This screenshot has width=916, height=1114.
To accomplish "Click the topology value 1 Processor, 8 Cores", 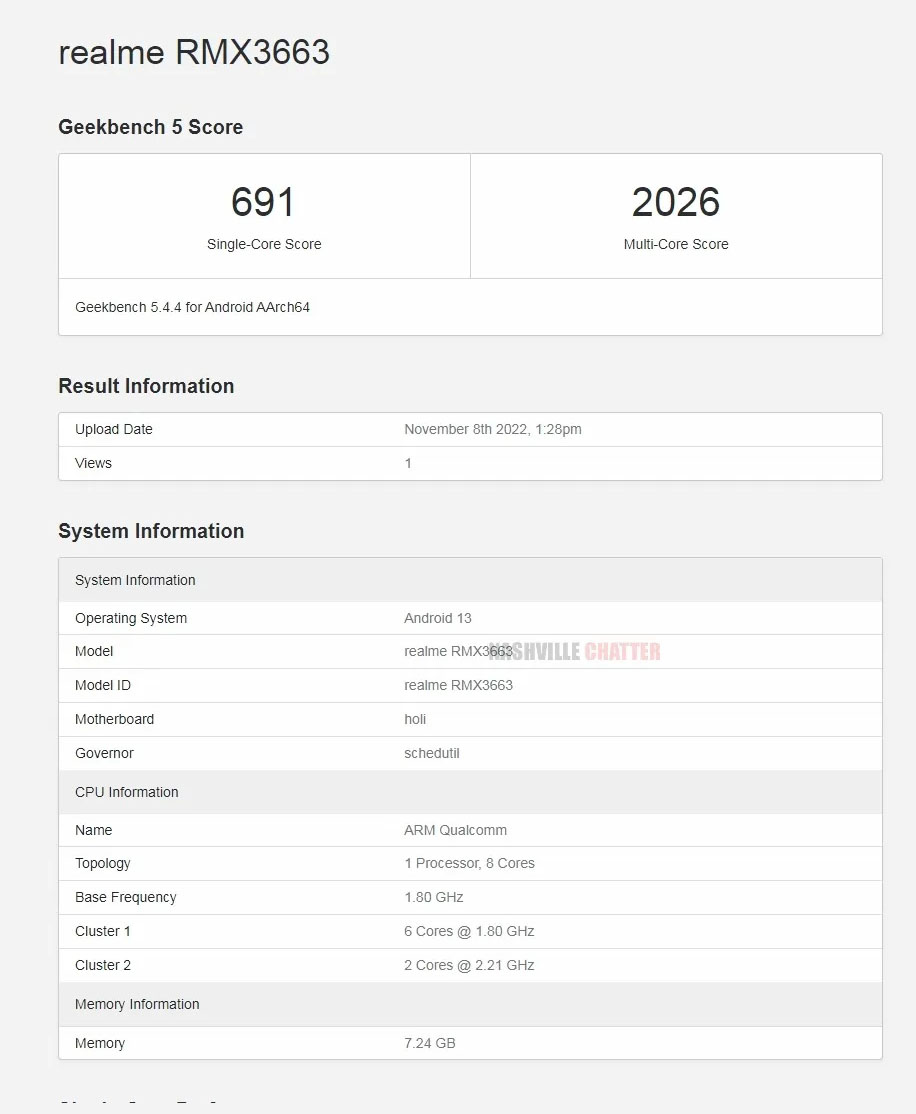I will (x=469, y=863).
